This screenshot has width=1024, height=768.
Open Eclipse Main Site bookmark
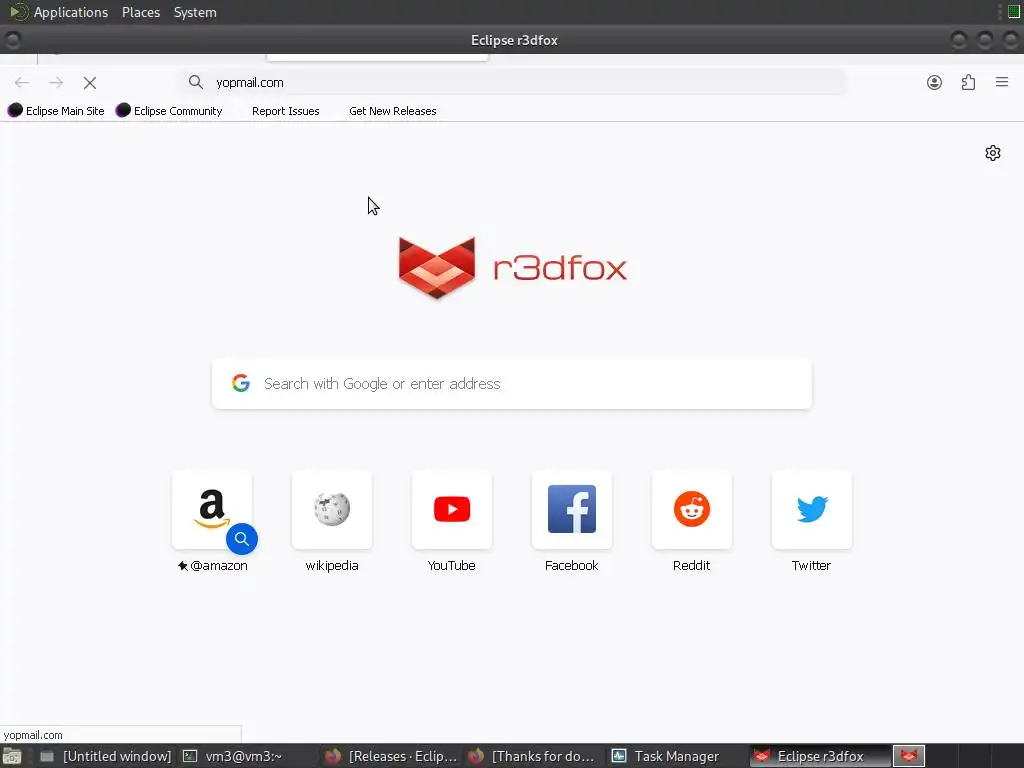56,111
